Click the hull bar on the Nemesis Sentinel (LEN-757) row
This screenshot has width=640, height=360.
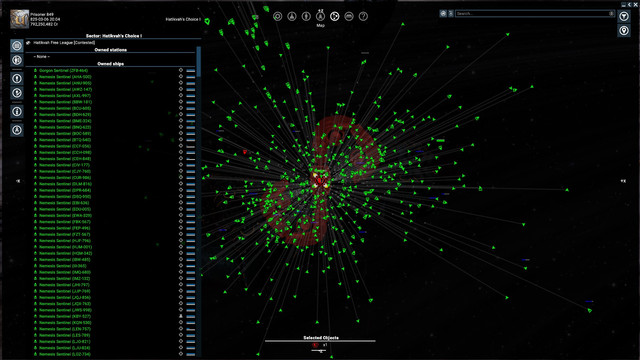191,329
